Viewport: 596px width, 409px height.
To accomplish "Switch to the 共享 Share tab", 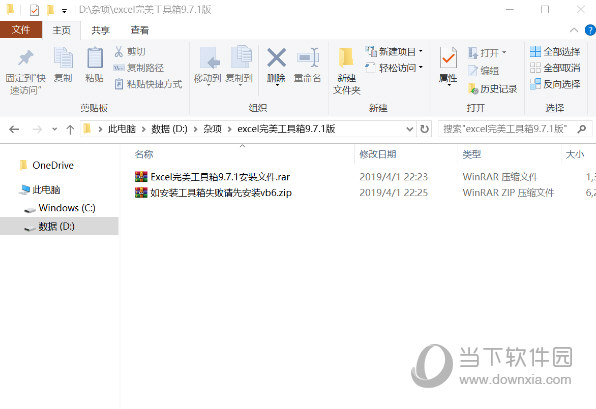I will [x=100, y=30].
